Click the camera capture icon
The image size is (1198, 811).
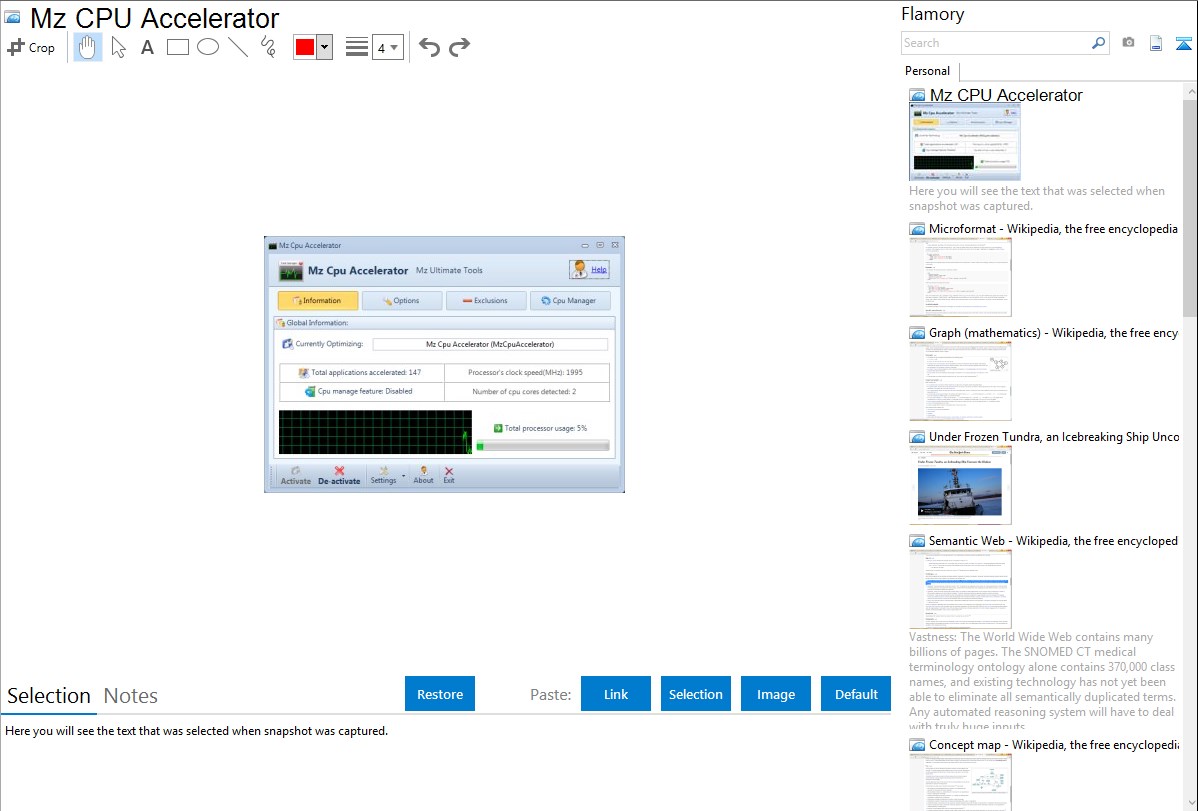pos(1128,43)
